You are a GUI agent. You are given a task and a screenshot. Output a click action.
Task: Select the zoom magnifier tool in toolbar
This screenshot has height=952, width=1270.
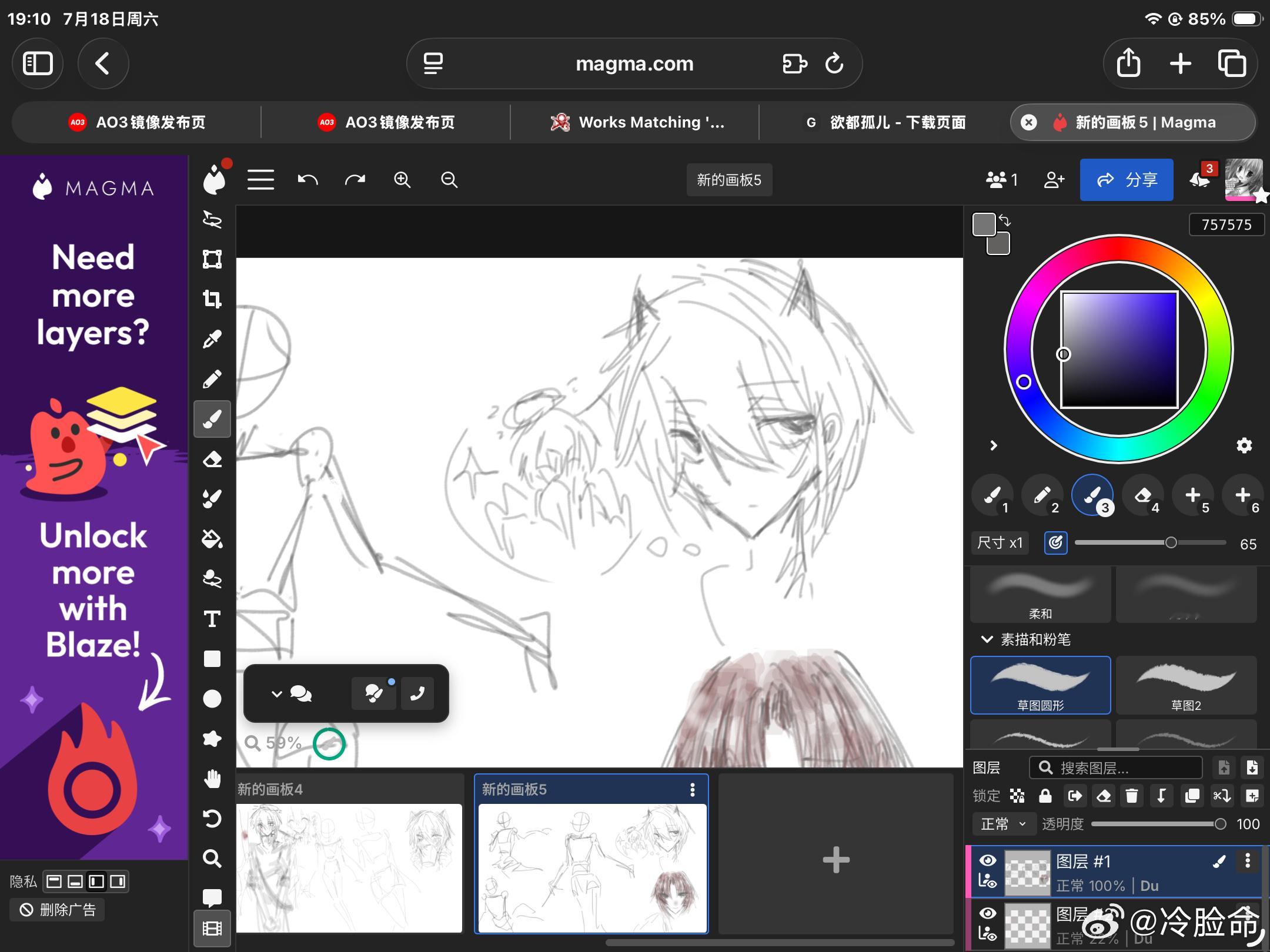(212, 859)
